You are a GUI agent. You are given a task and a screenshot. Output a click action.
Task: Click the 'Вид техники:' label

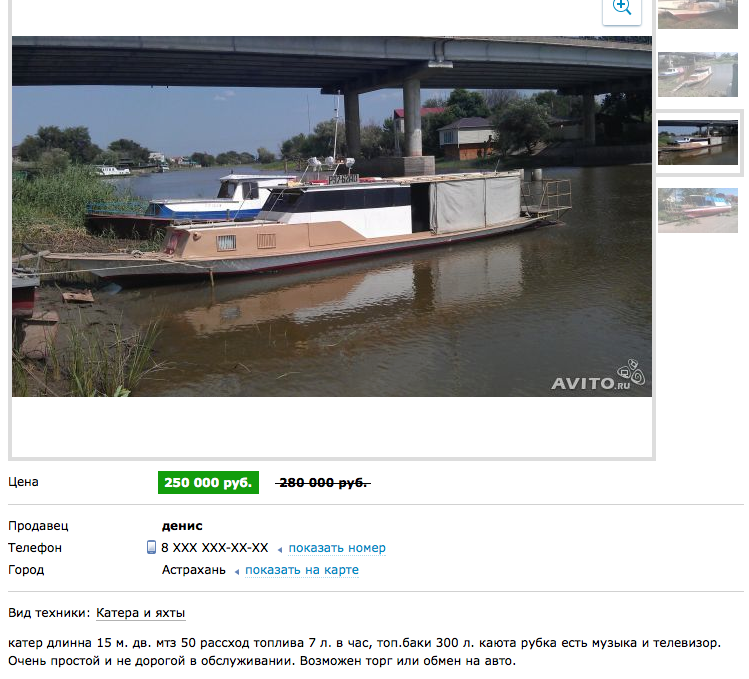pos(49,613)
